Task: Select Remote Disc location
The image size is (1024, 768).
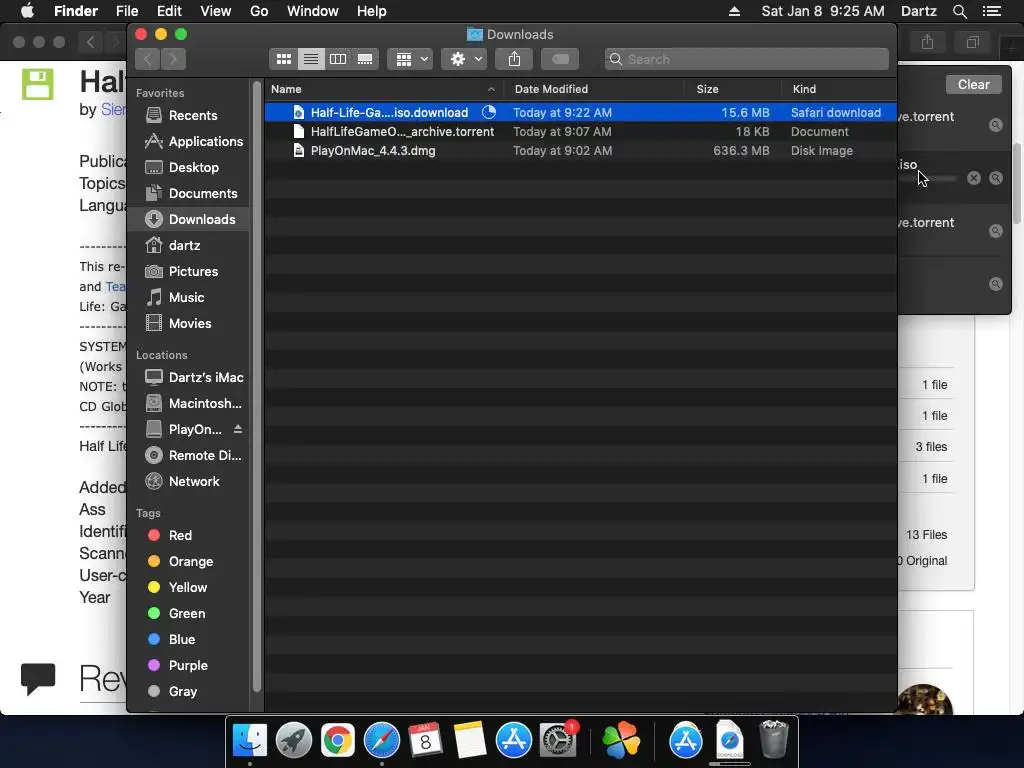Action: pyautogui.click(x=189, y=456)
